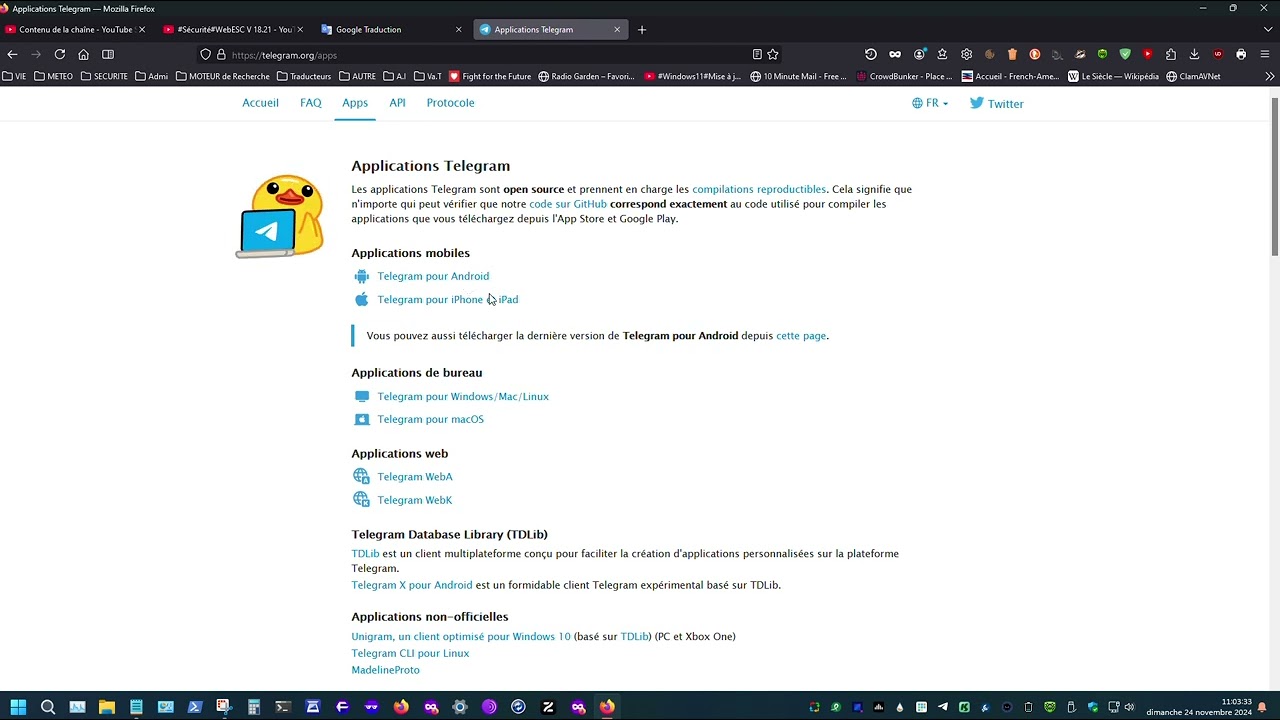The image size is (1280, 720).
Task: Open the Telegram pour Windows/Mac/Linux link
Action: coord(463,396)
